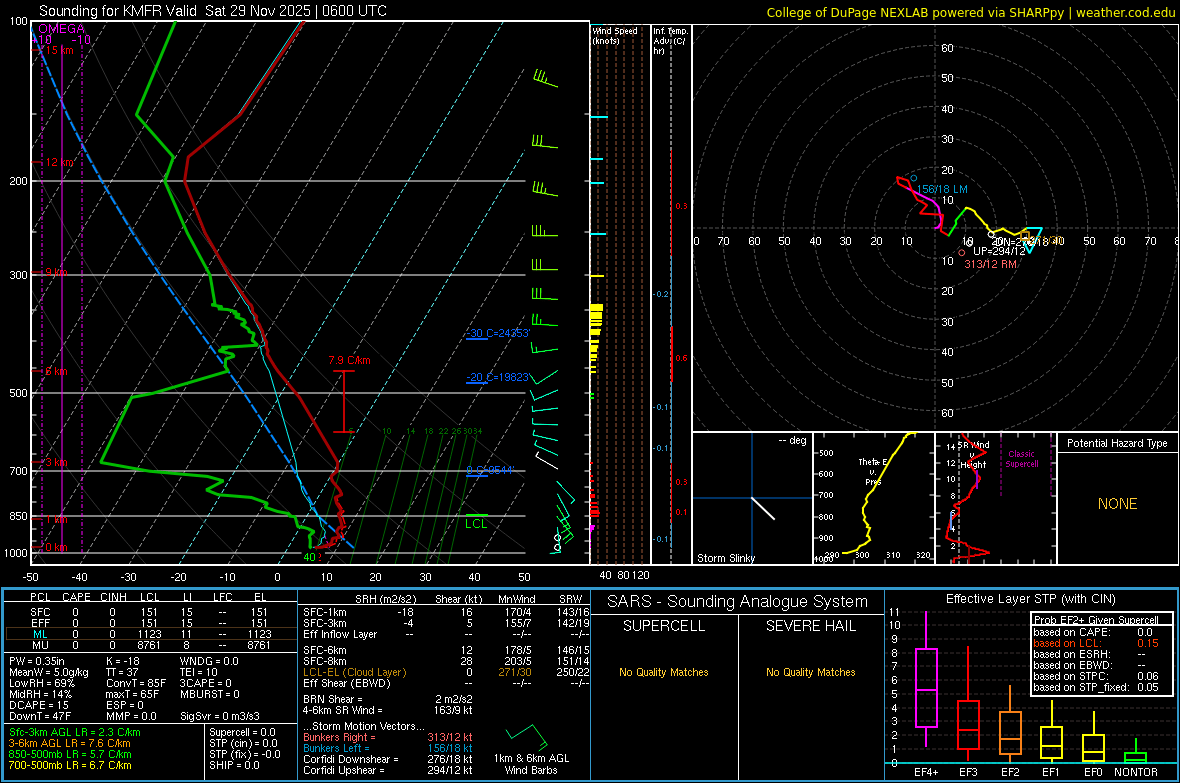Select the SFC-1km kinematics row
The height and width of the screenshot is (783, 1180).
pyautogui.click(x=446, y=612)
